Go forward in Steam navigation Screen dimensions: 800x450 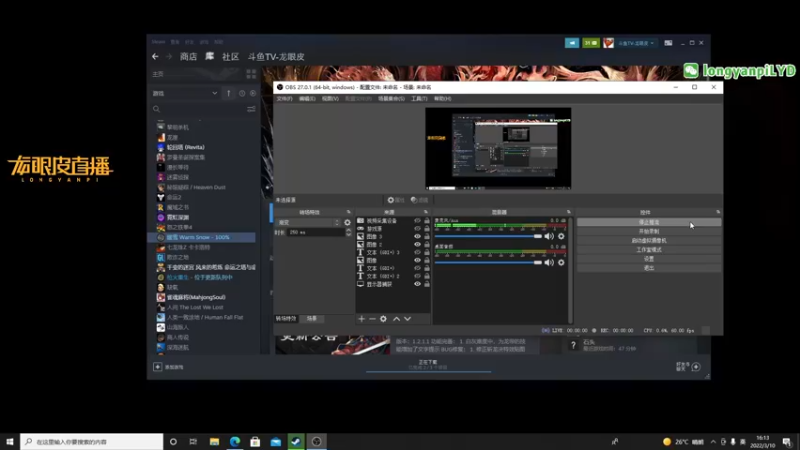tap(169, 57)
